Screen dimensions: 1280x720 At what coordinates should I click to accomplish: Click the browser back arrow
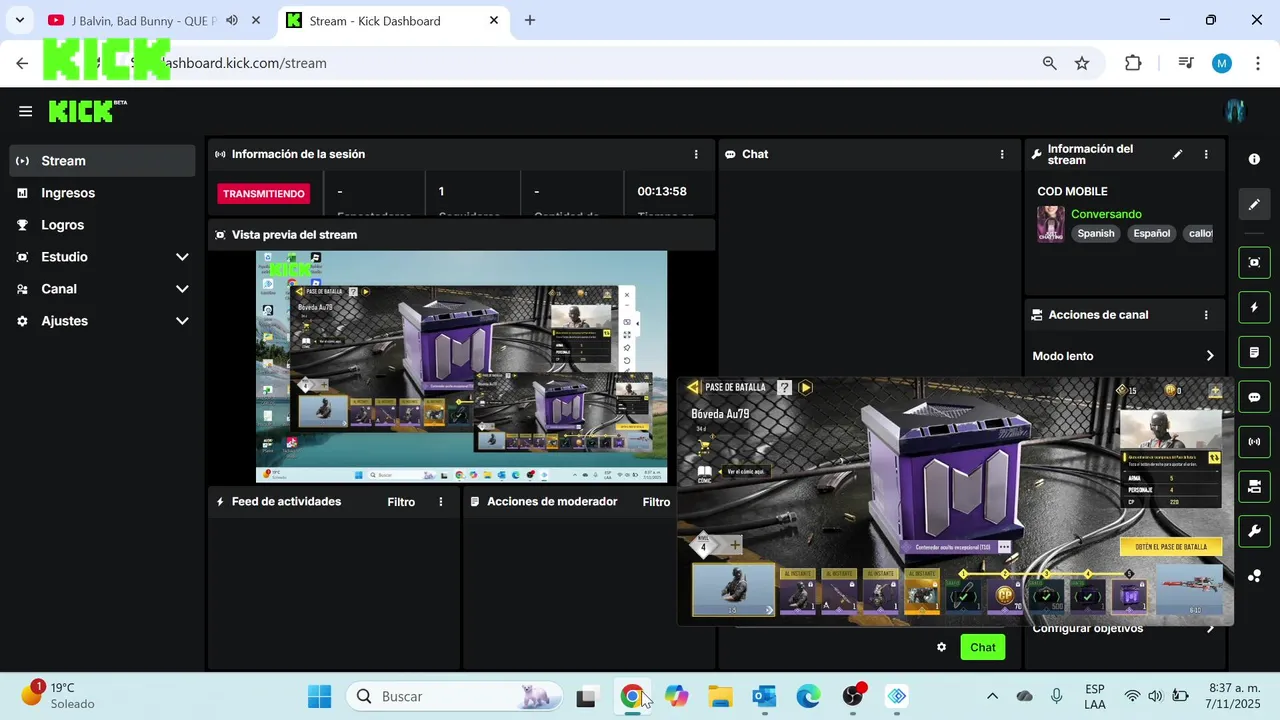[22, 63]
